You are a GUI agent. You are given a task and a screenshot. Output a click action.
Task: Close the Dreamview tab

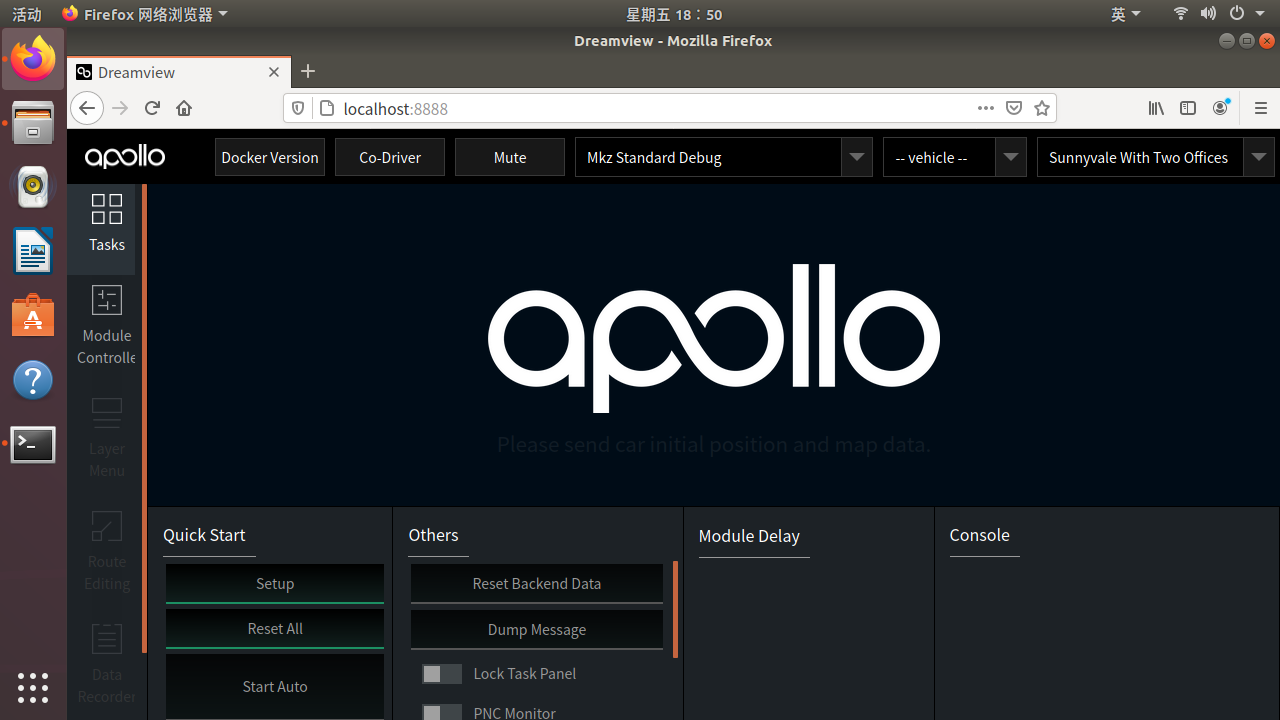point(274,72)
